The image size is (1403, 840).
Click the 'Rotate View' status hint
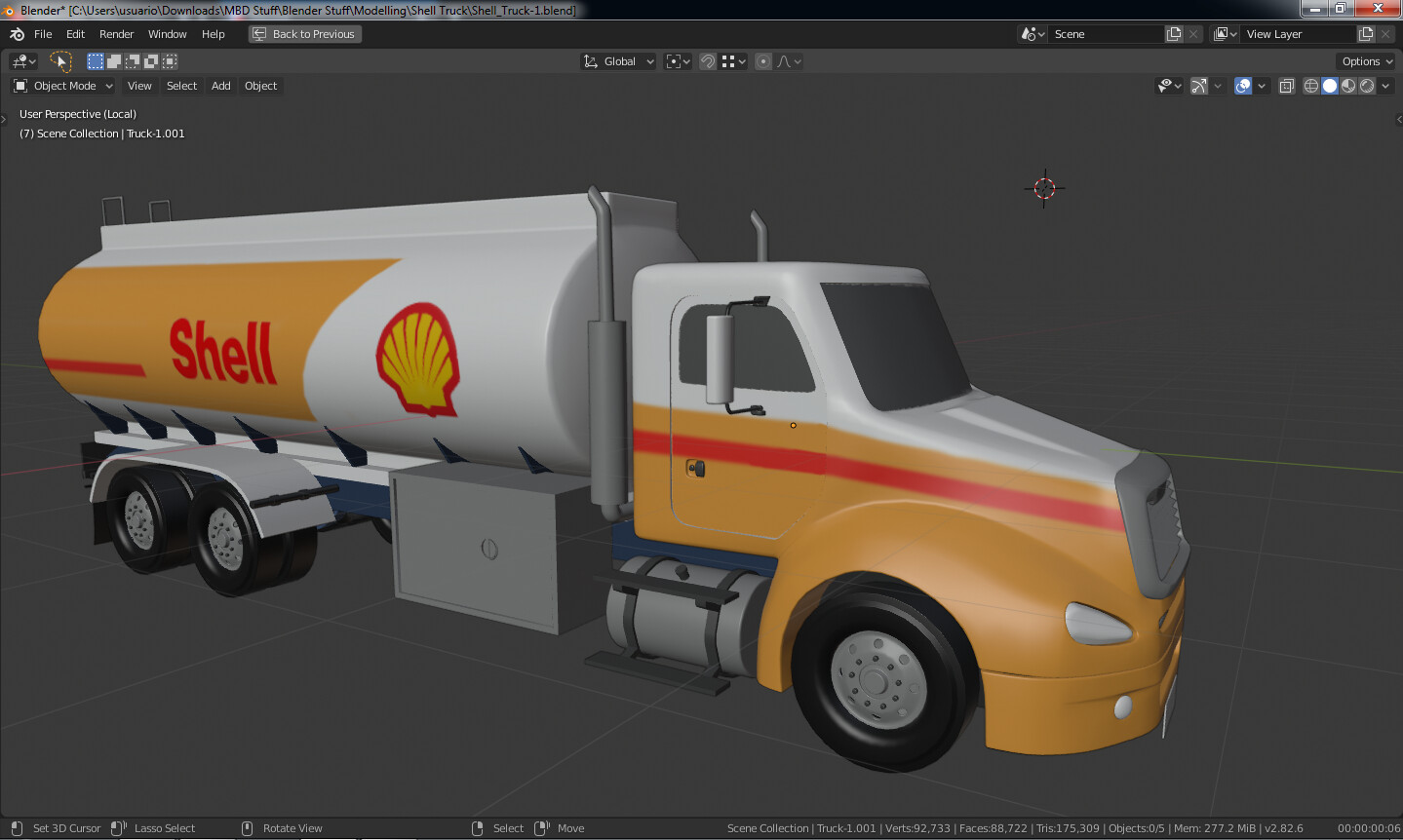292,828
